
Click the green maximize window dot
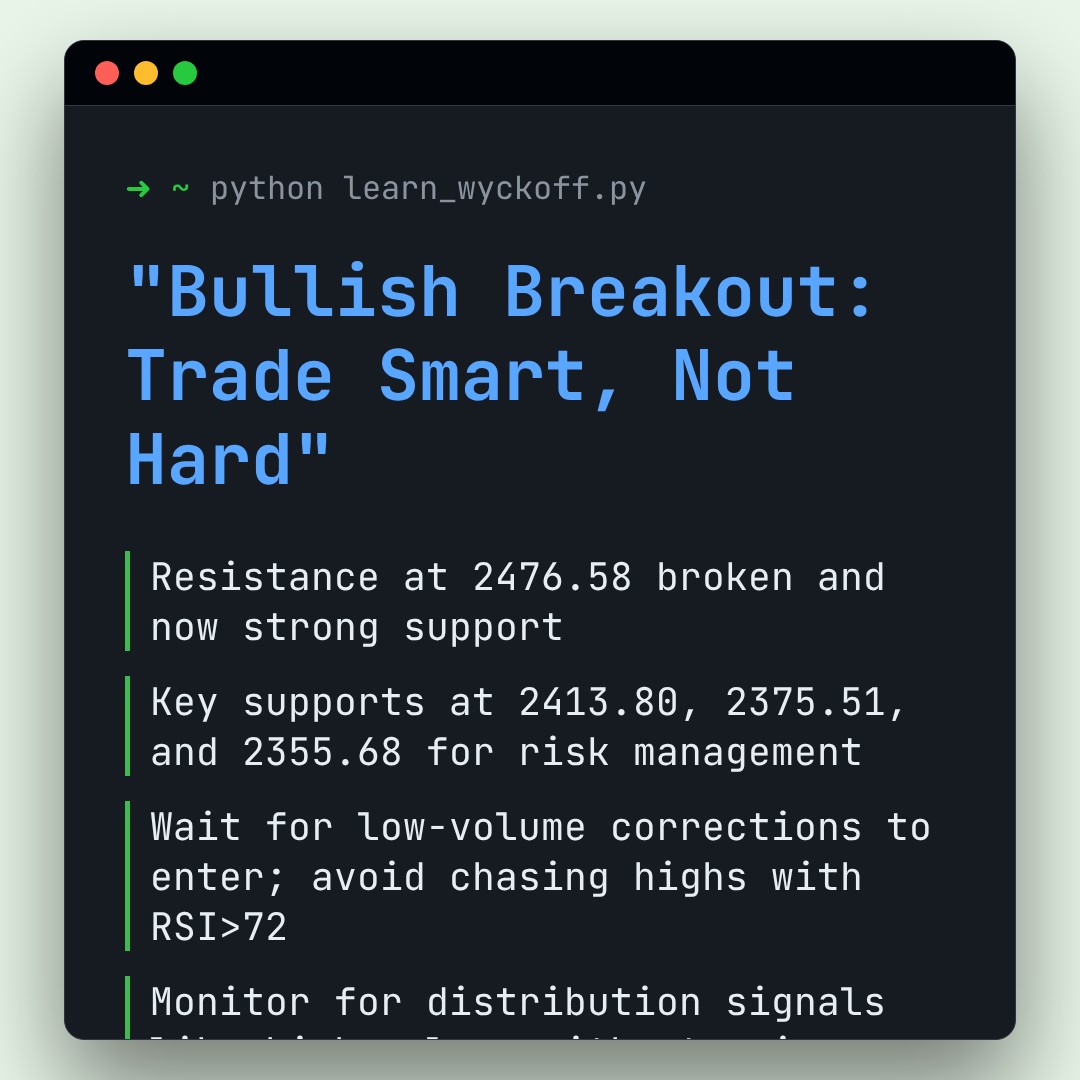tap(185, 73)
